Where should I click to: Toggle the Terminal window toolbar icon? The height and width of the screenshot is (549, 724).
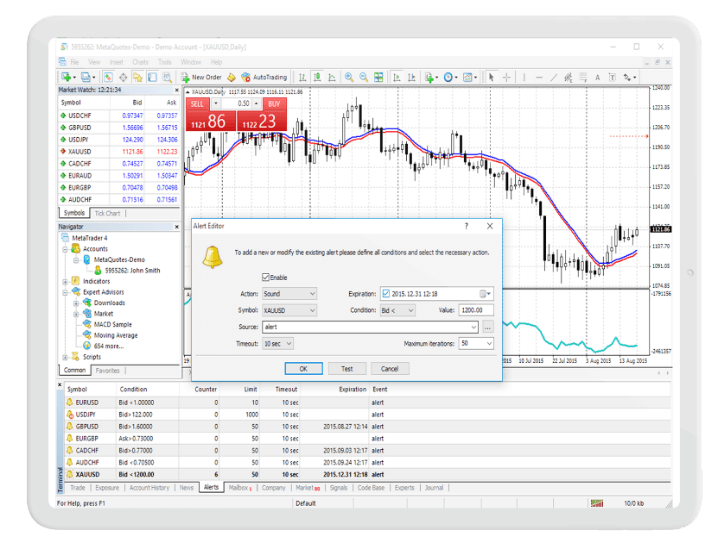coord(152,77)
